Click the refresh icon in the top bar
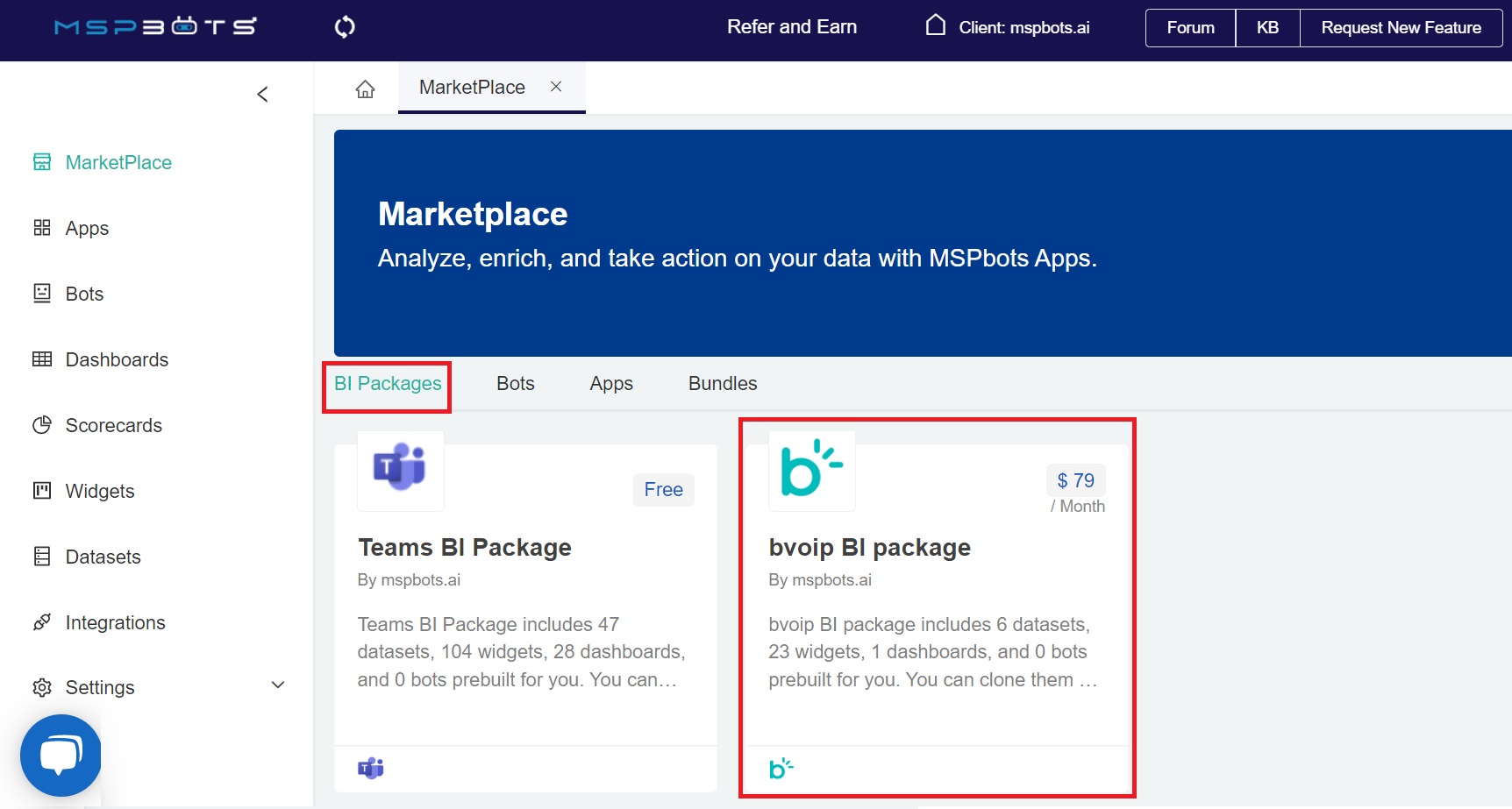Image resolution: width=1512 pixels, height=809 pixels. [344, 27]
